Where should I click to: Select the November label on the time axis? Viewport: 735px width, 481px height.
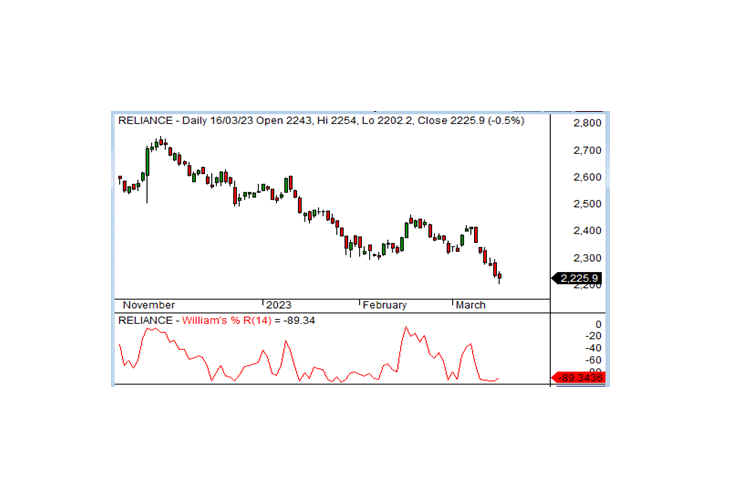pos(149,305)
